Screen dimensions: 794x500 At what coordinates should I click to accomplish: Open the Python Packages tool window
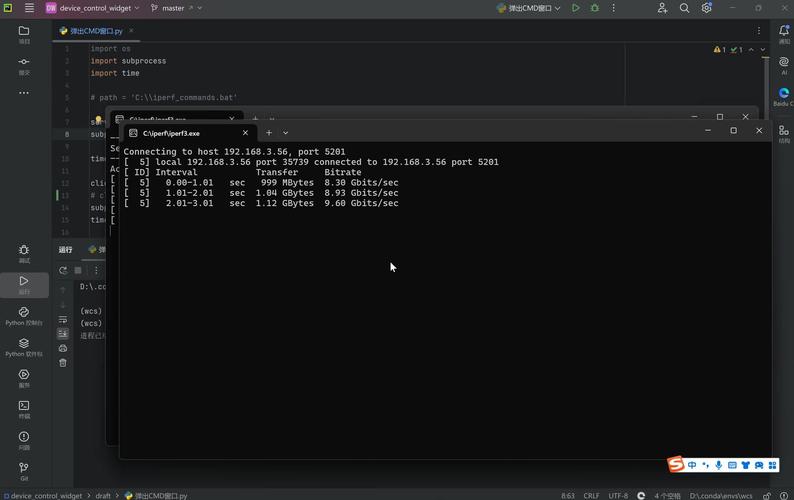[x=24, y=346]
